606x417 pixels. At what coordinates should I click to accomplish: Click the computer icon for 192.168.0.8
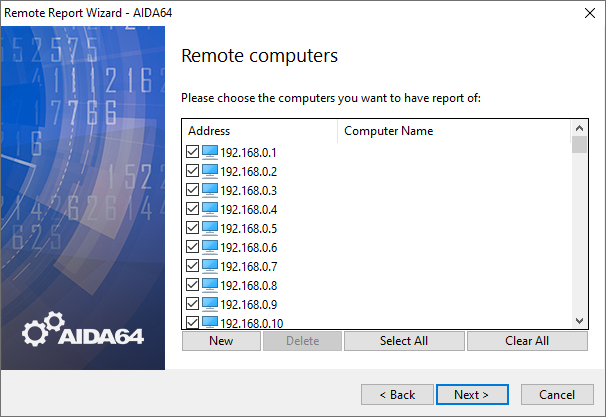pos(210,284)
